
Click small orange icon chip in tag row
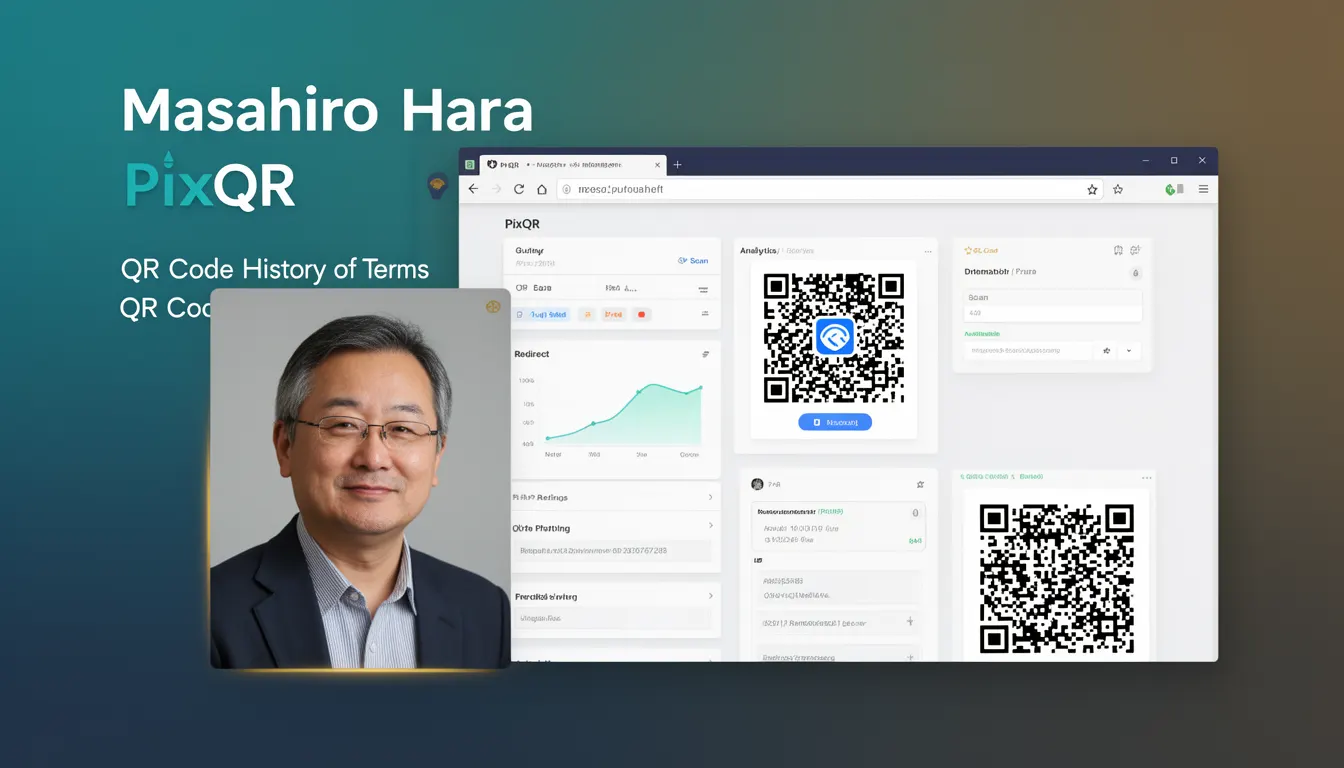pos(587,314)
